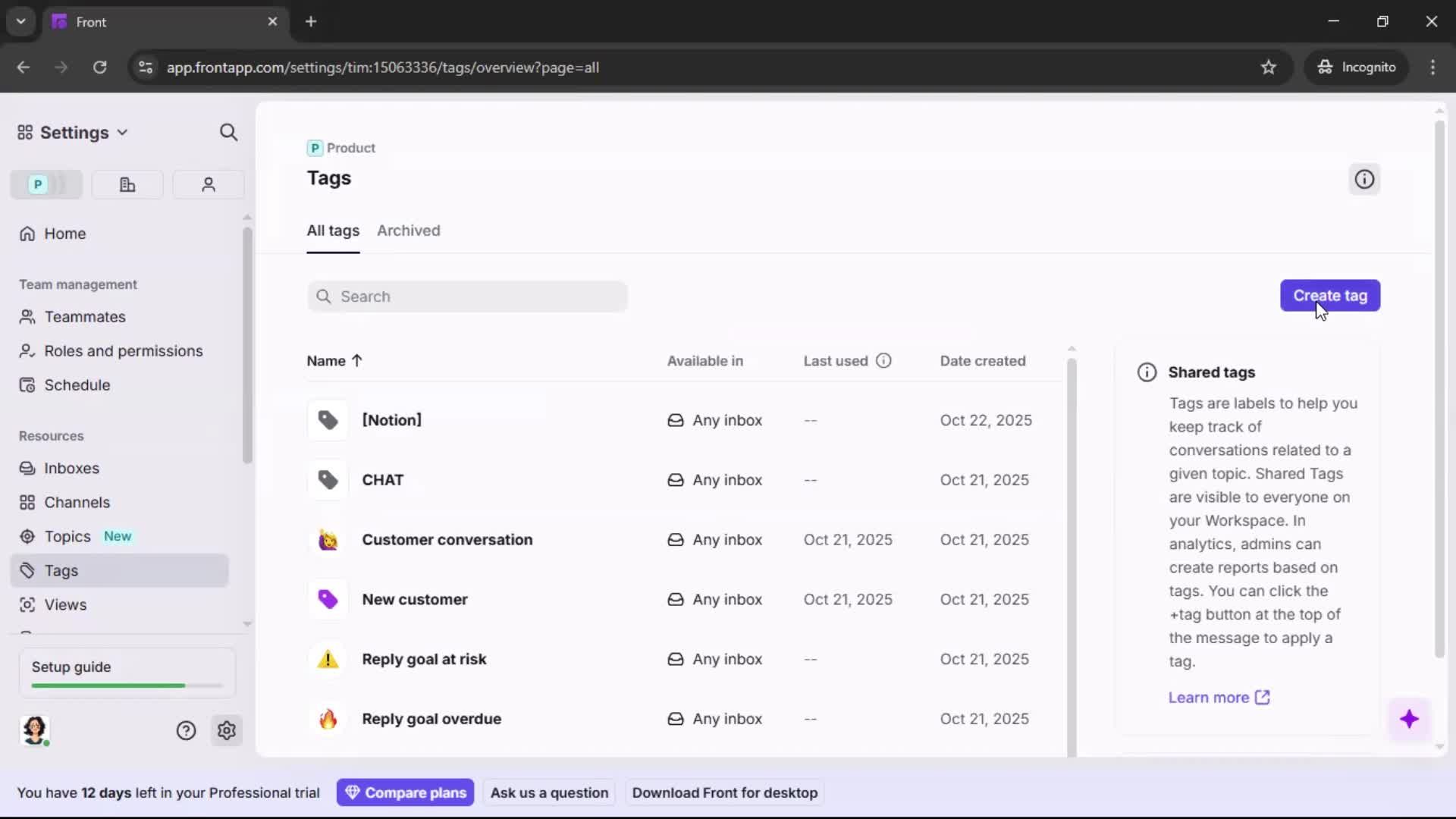Open the help question mark icon
This screenshot has width=1456, height=819.
click(x=186, y=730)
